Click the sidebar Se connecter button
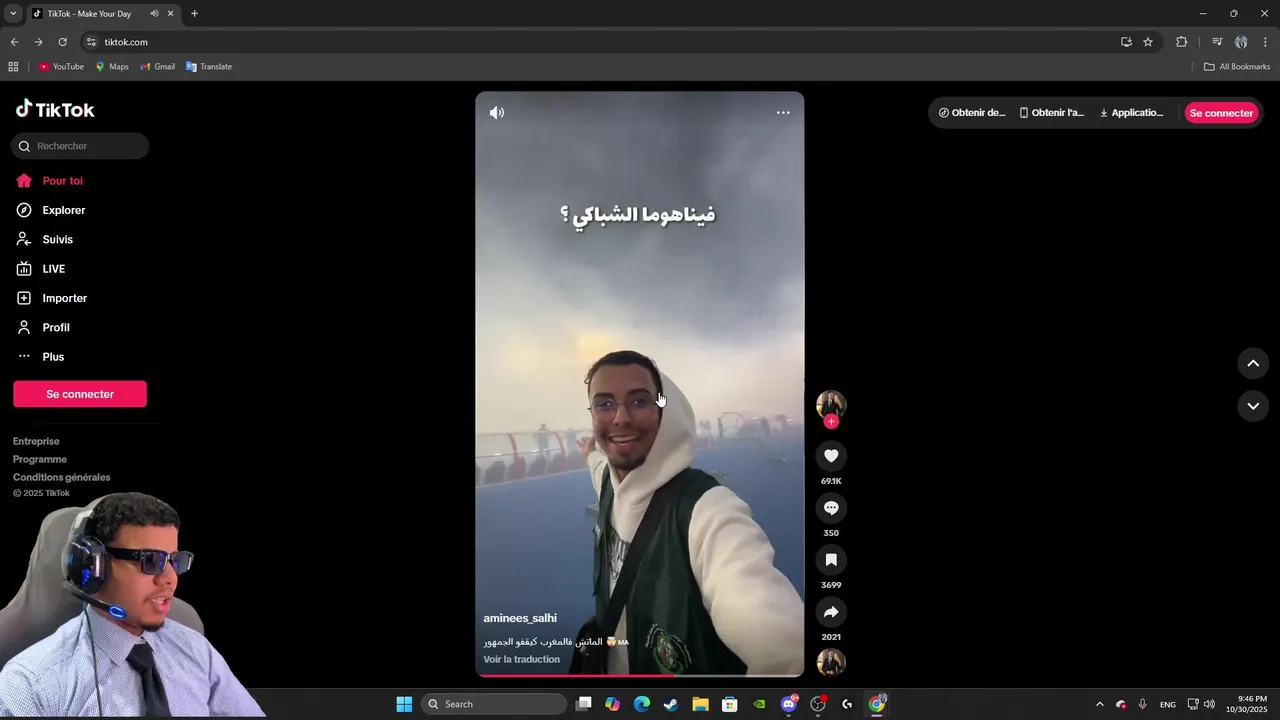This screenshot has width=1280, height=720. click(80, 394)
